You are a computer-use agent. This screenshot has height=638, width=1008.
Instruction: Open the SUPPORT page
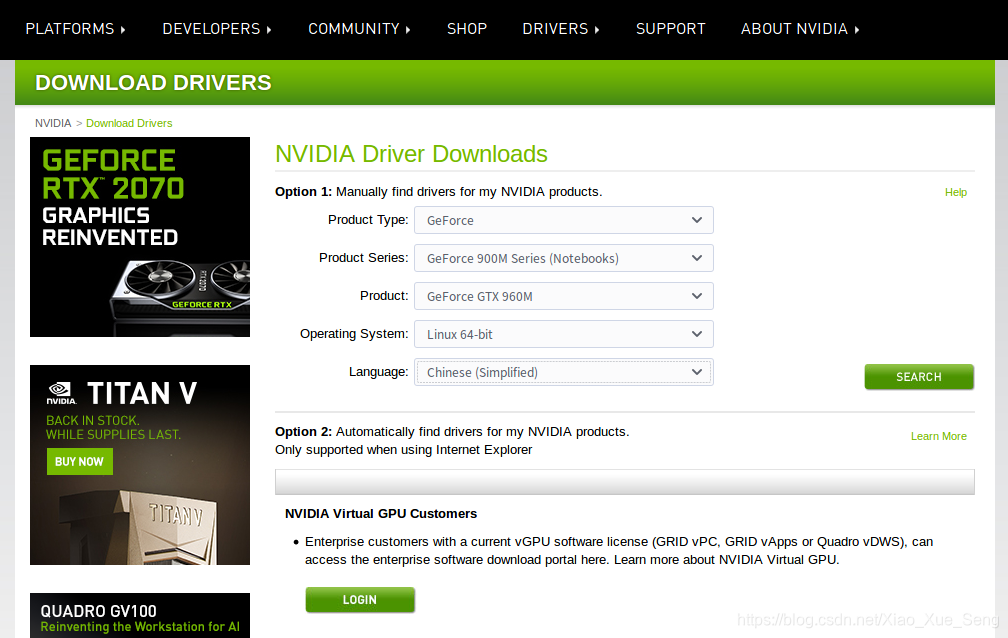[670, 29]
